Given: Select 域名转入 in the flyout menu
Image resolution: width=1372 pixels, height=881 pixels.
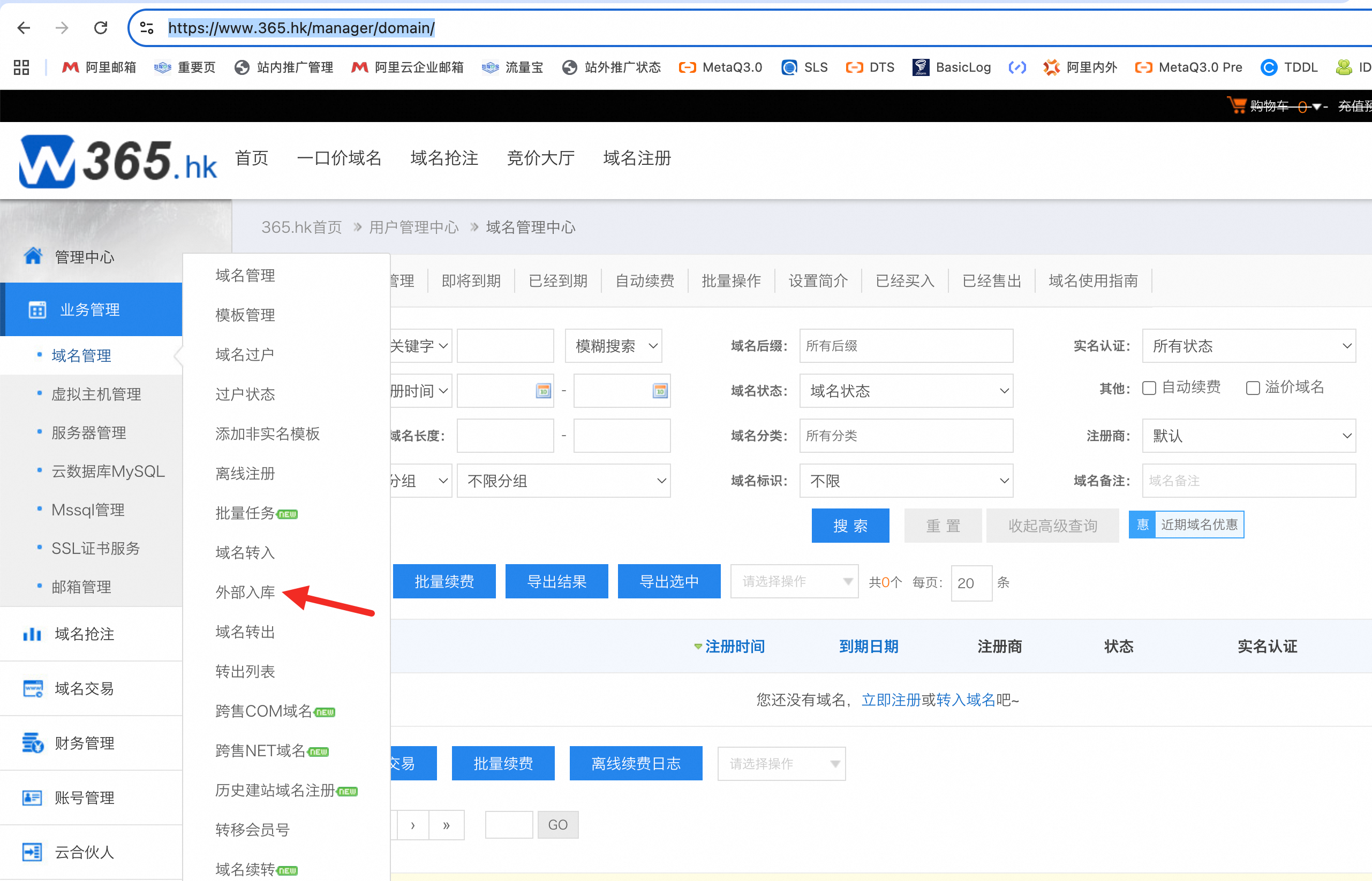Looking at the screenshot, I should [245, 552].
